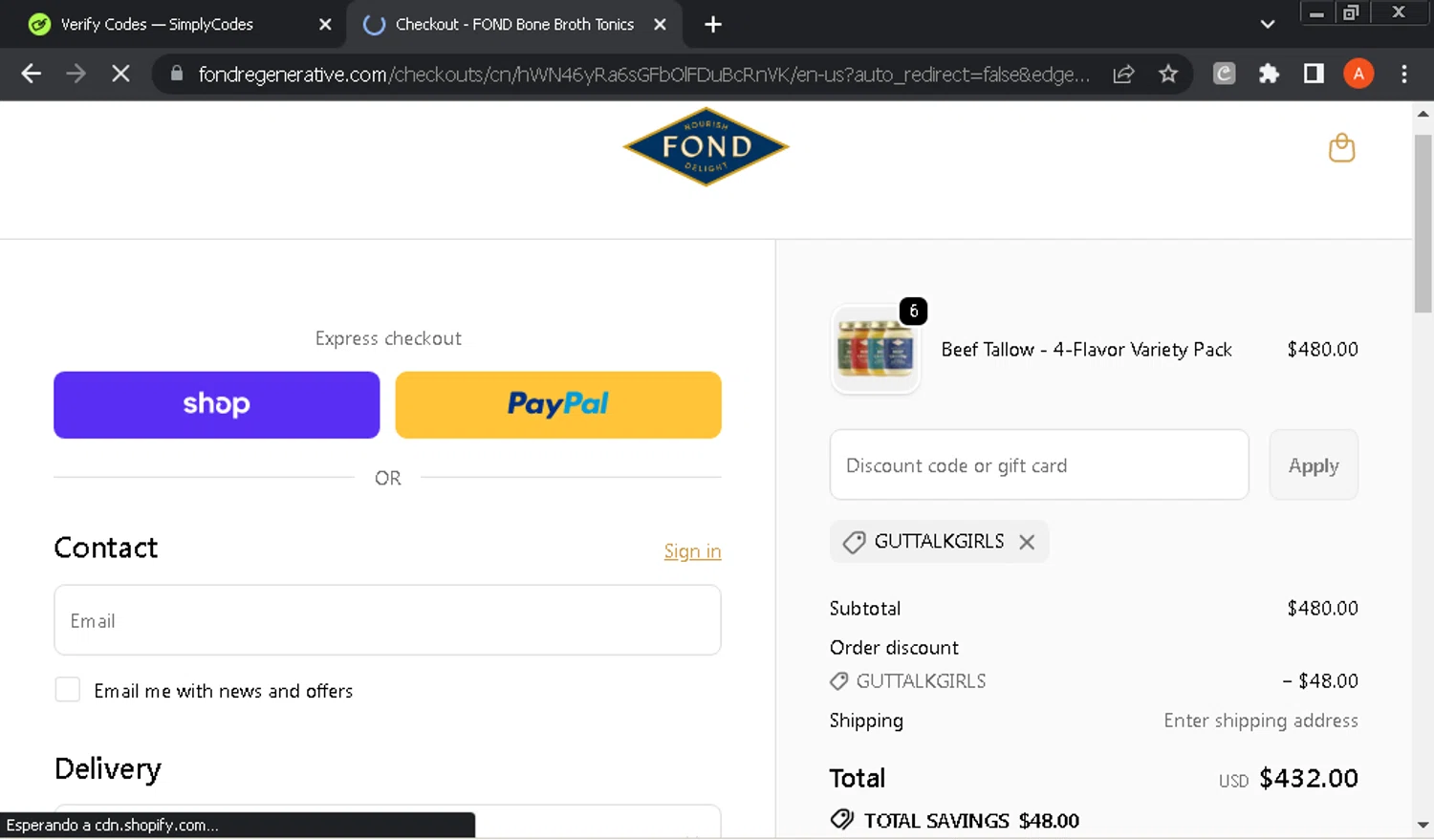Restore down the browser window
Image resolution: width=1434 pixels, height=840 pixels.
click(1351, 13)
